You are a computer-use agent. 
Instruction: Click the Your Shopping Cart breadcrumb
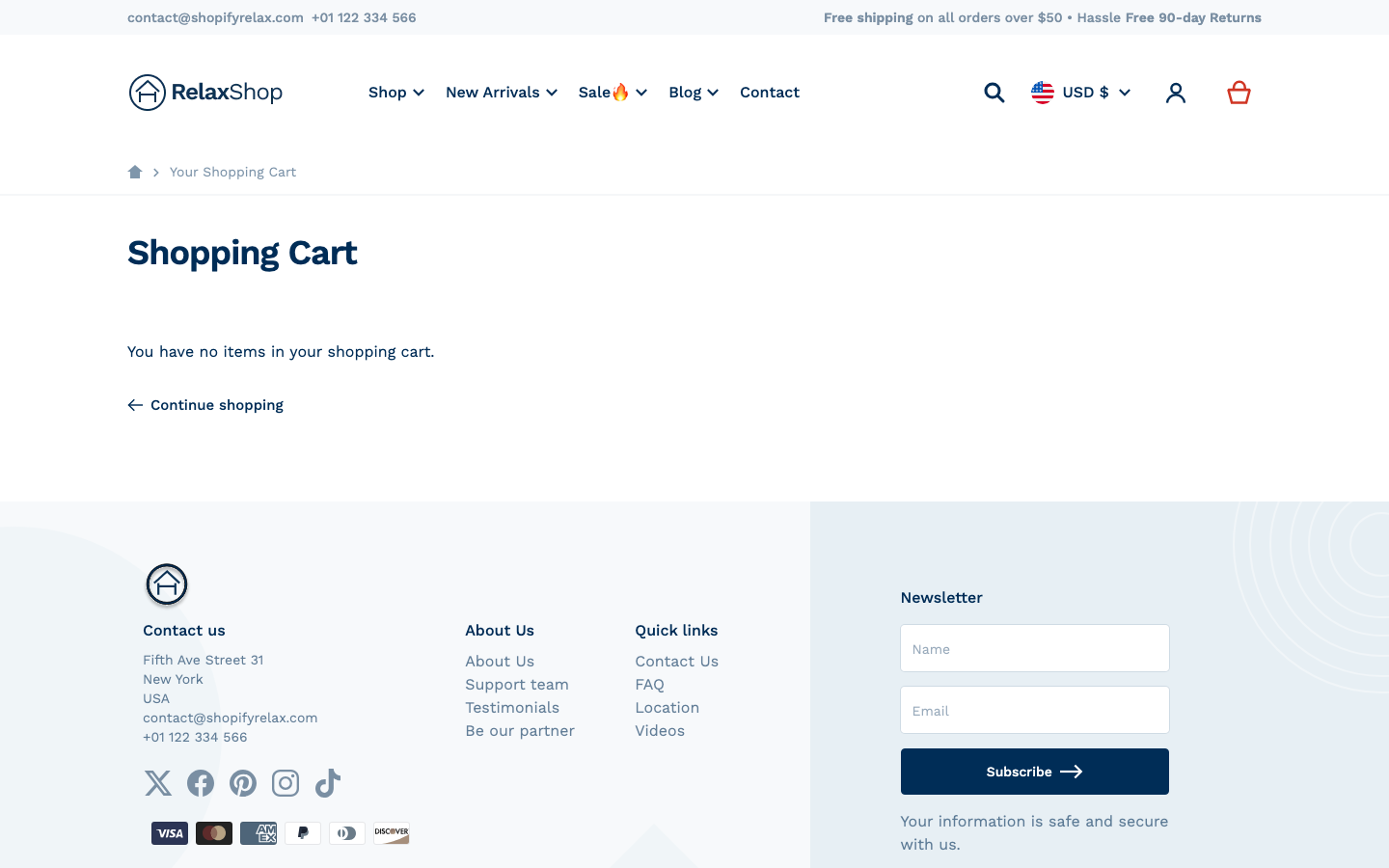click(232, 172)
